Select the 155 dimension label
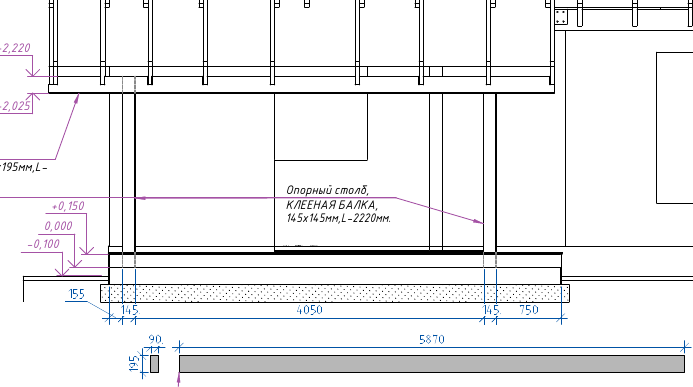This screenshot has height=387, width=693. point(77,294)
